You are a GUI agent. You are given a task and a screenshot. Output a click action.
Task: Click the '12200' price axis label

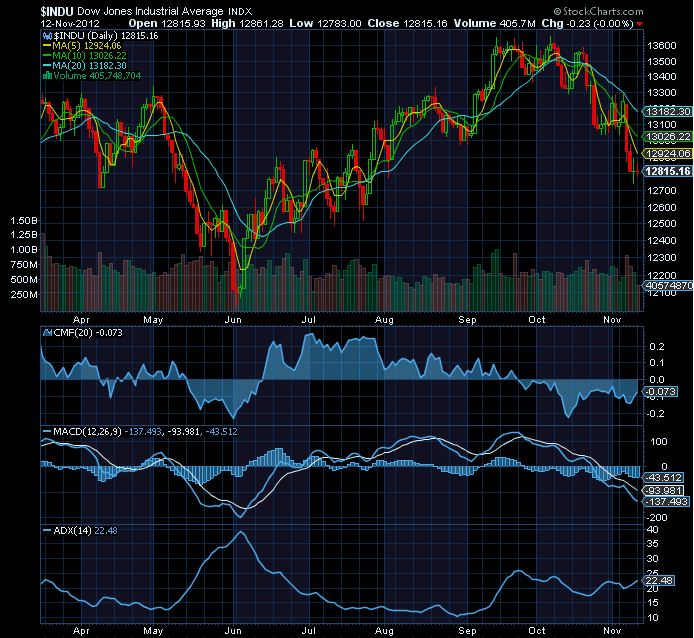pos(662,275)
